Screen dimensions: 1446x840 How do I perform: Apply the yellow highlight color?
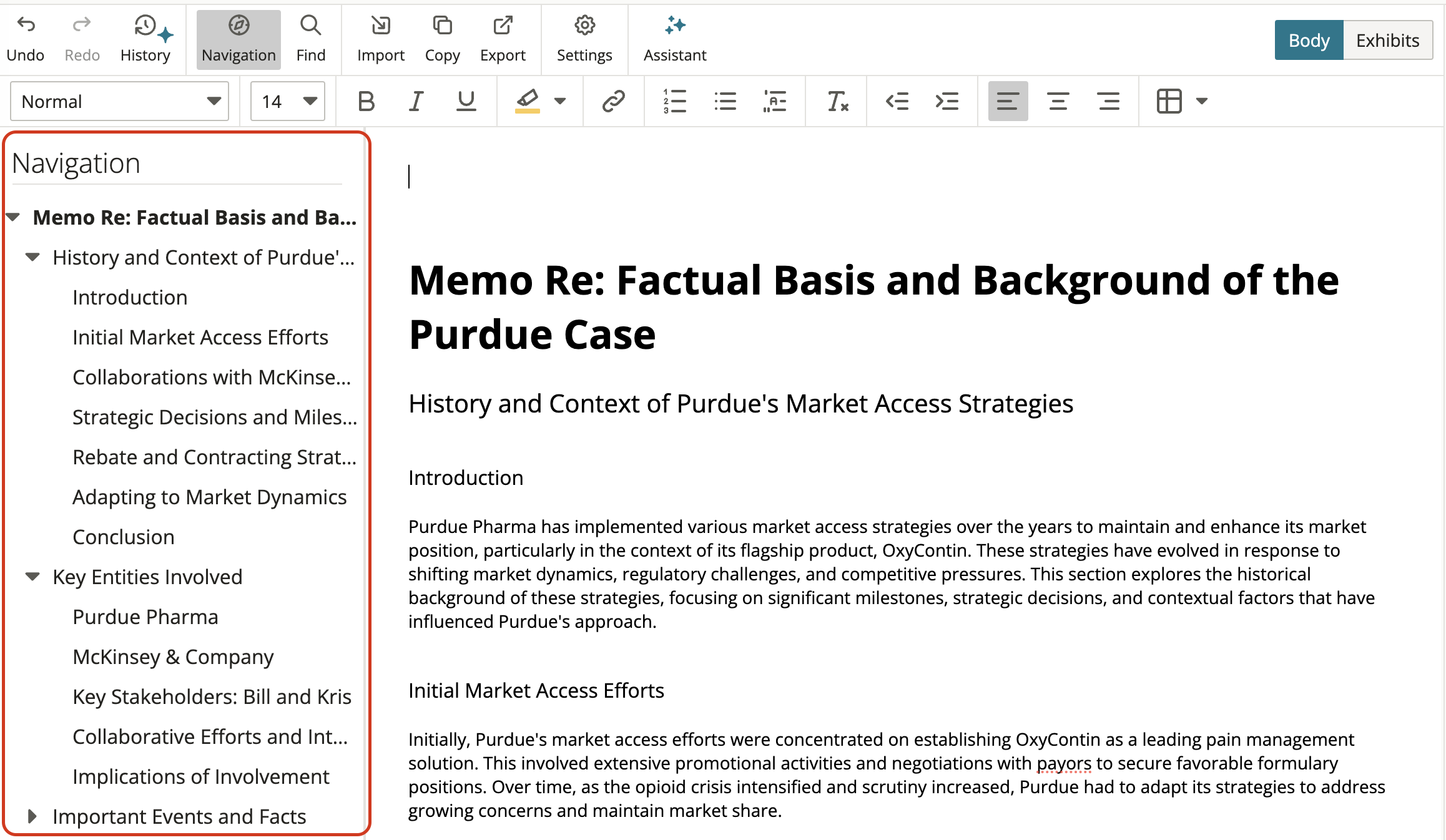tap(527, 101)
